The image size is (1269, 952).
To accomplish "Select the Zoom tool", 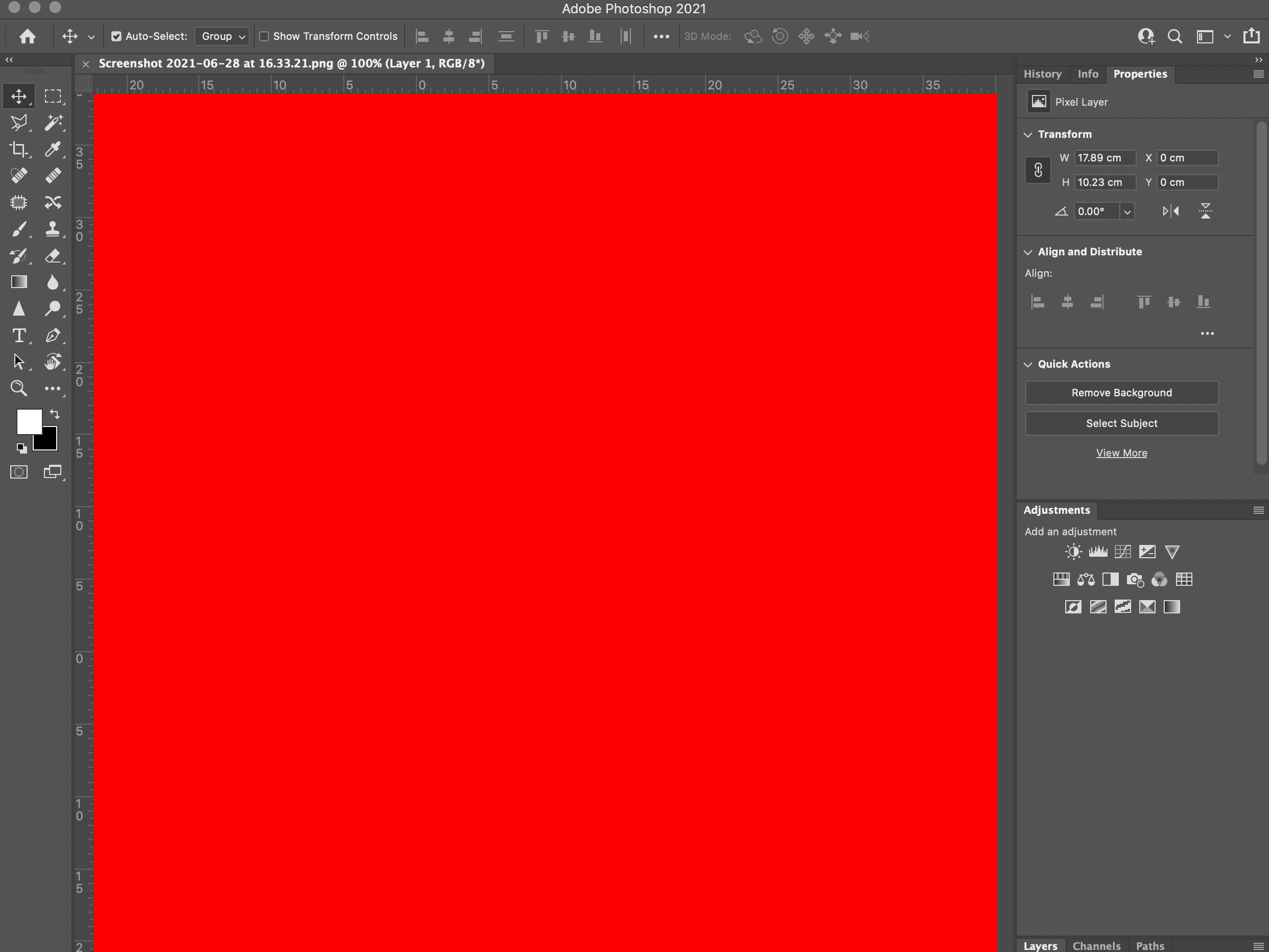I will pos(19,388).
